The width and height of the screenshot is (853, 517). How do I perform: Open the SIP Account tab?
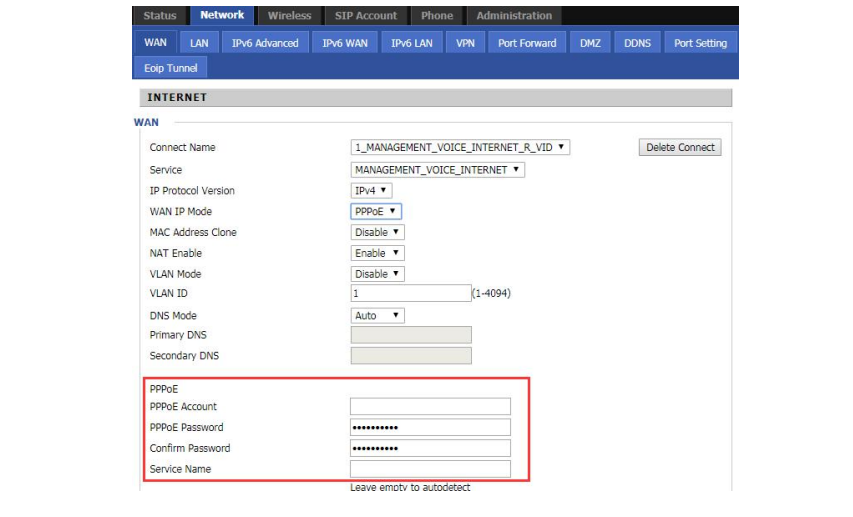click(366, 16)
